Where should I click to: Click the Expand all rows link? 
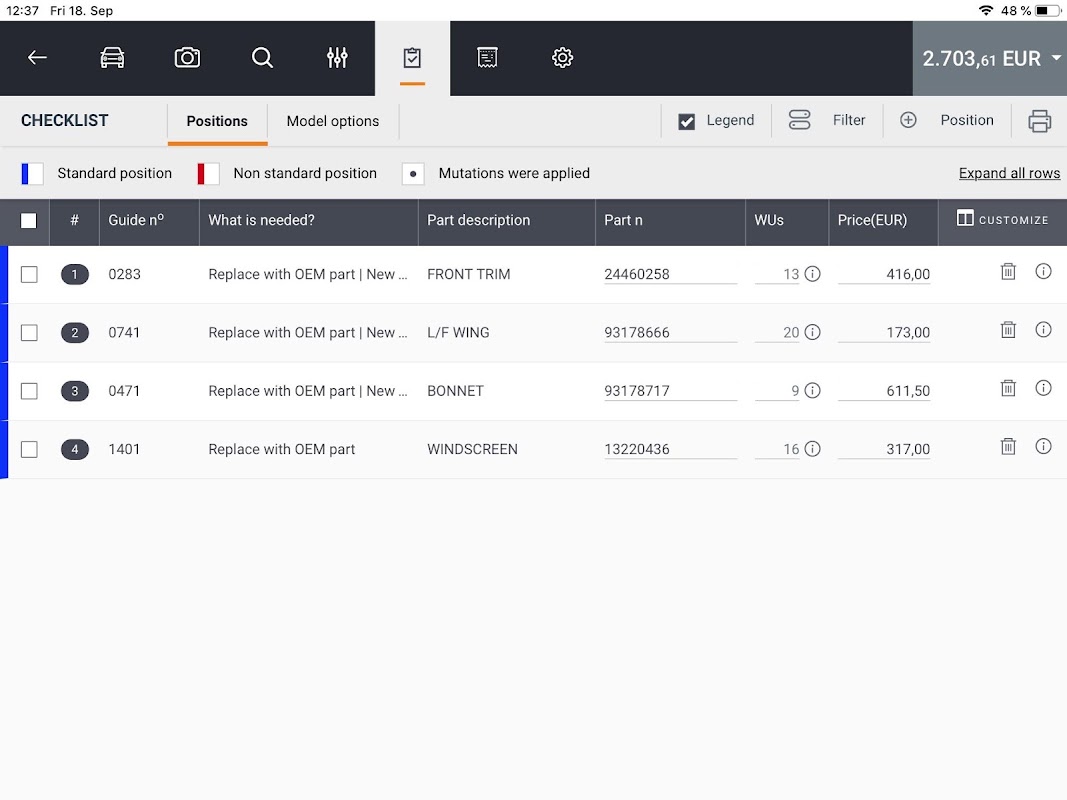coord(1009,173)
